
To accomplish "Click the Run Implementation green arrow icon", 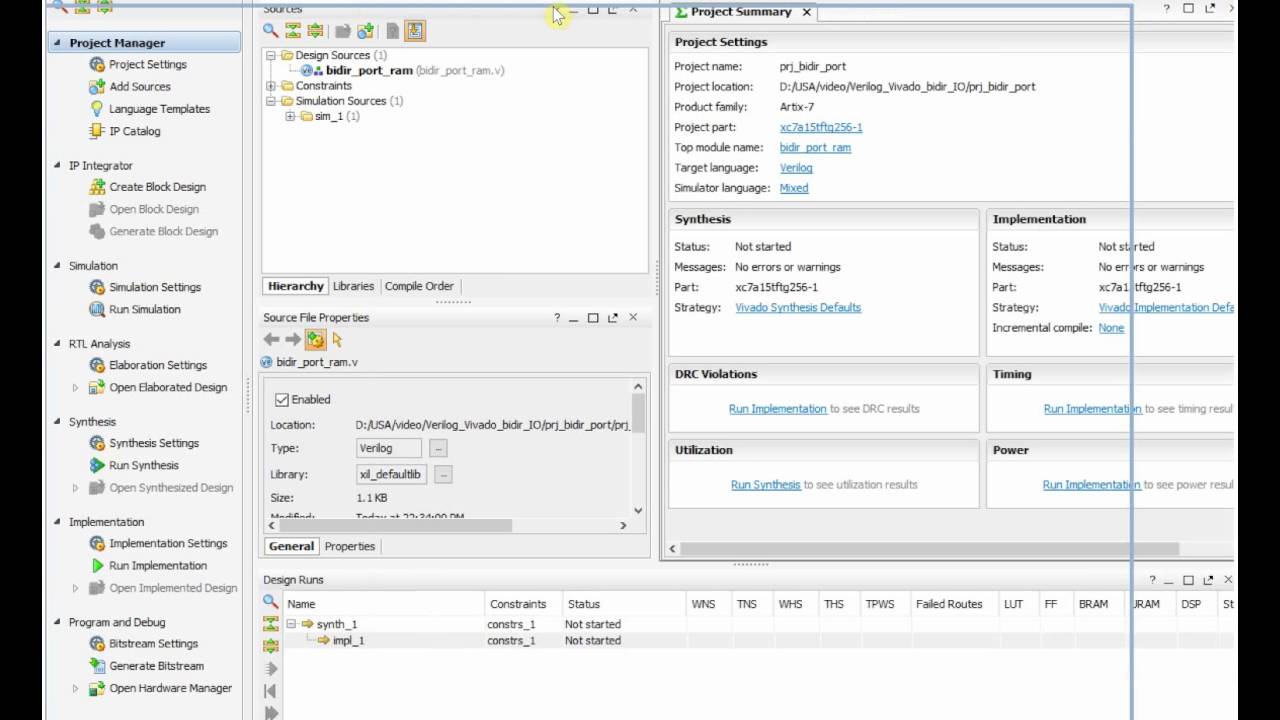I will pyautogui.click(x=97, y=565).
